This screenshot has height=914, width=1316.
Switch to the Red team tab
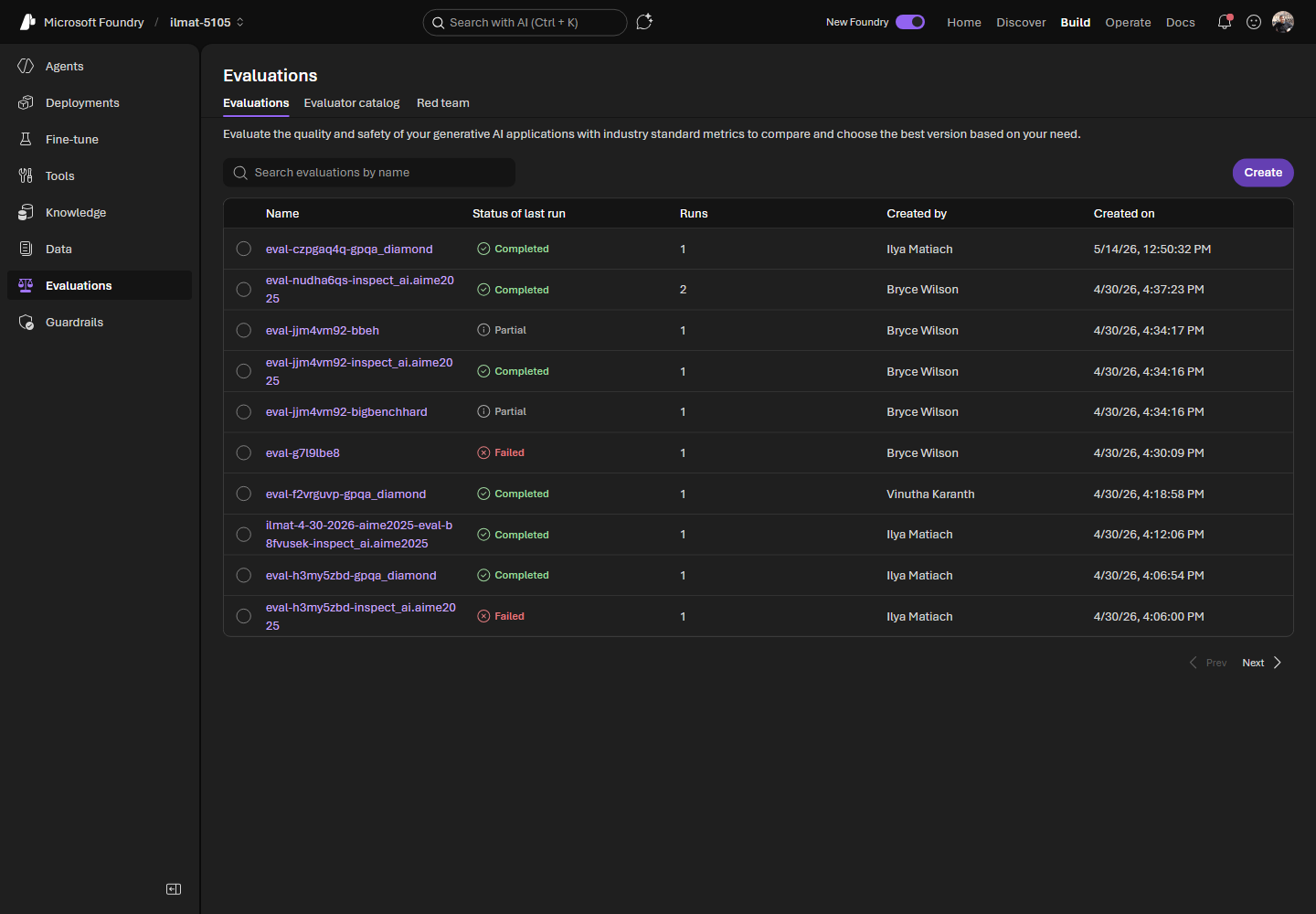click(443, 103)
